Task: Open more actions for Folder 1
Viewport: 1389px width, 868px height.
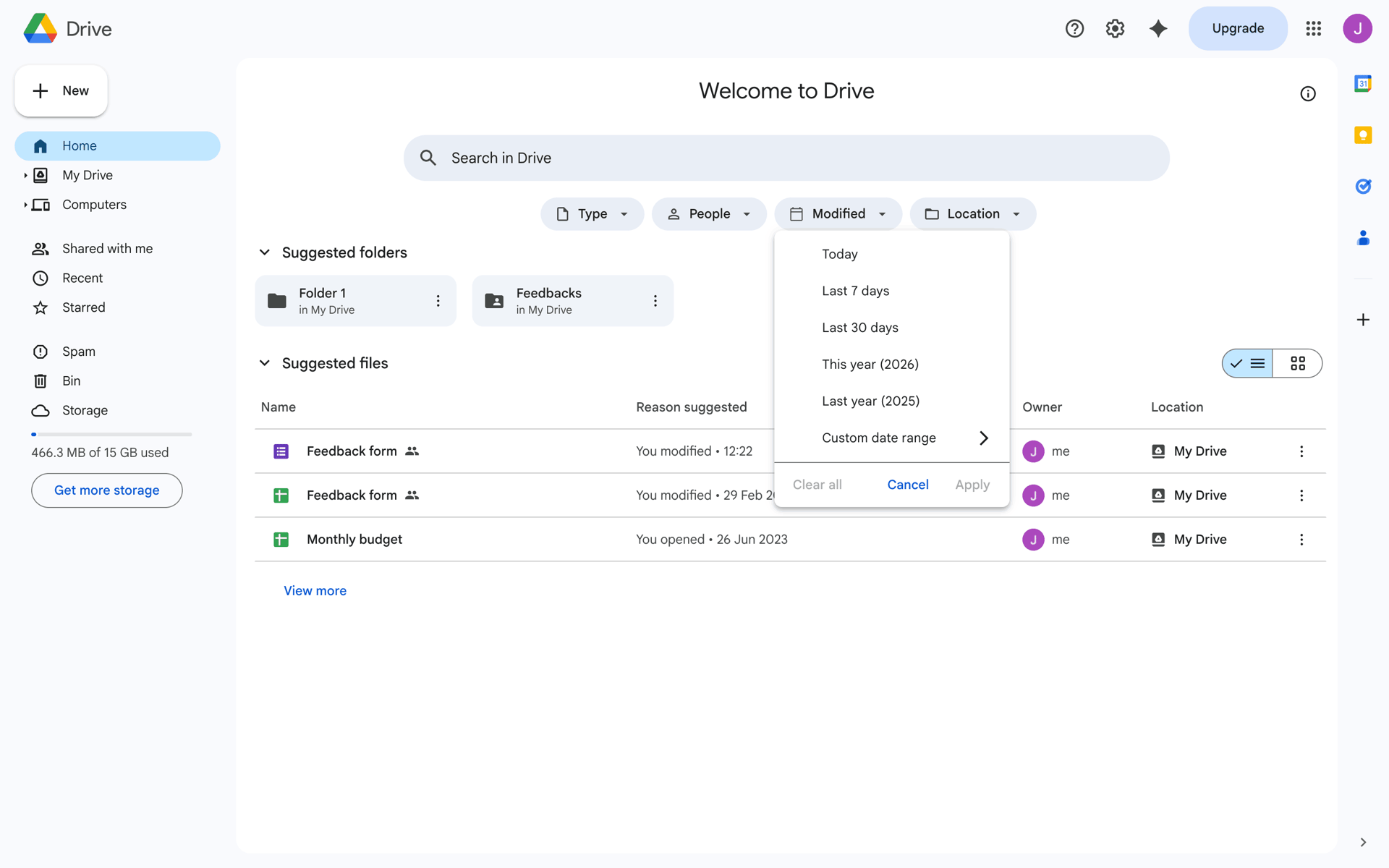Action: pos(438,301)
